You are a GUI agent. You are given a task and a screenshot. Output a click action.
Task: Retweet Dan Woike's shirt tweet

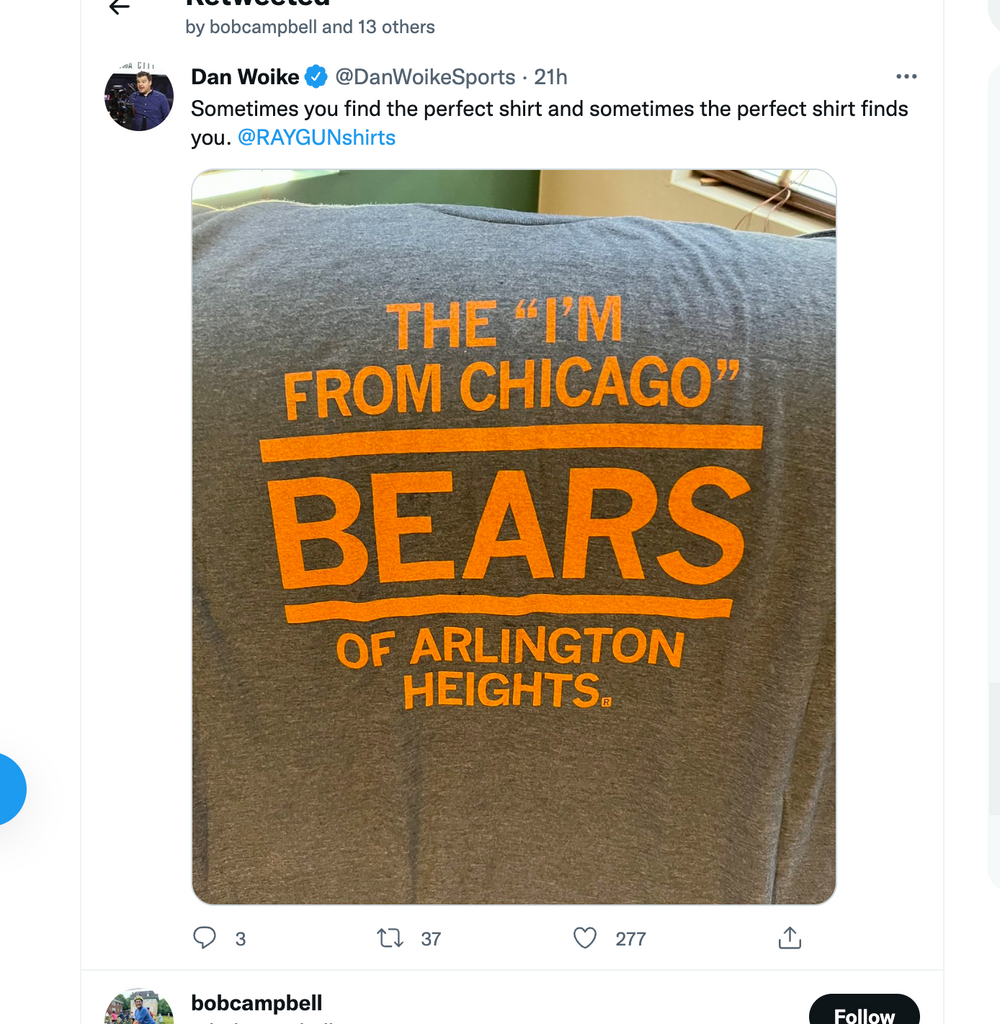(390, 938)
